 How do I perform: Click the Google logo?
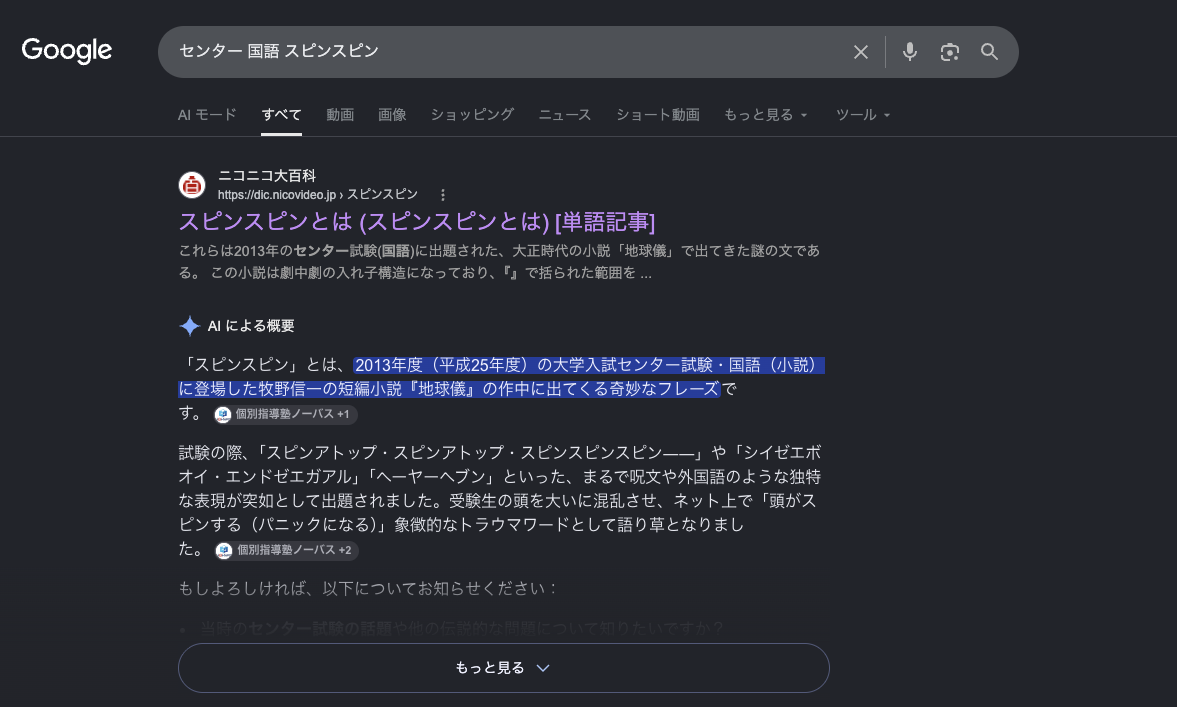point(67,50)
